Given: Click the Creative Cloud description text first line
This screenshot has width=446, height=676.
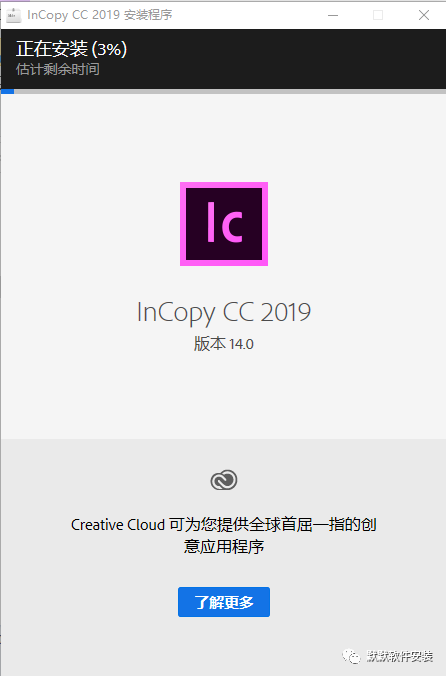Looking at the screenshot, I should tap(224, 524).
